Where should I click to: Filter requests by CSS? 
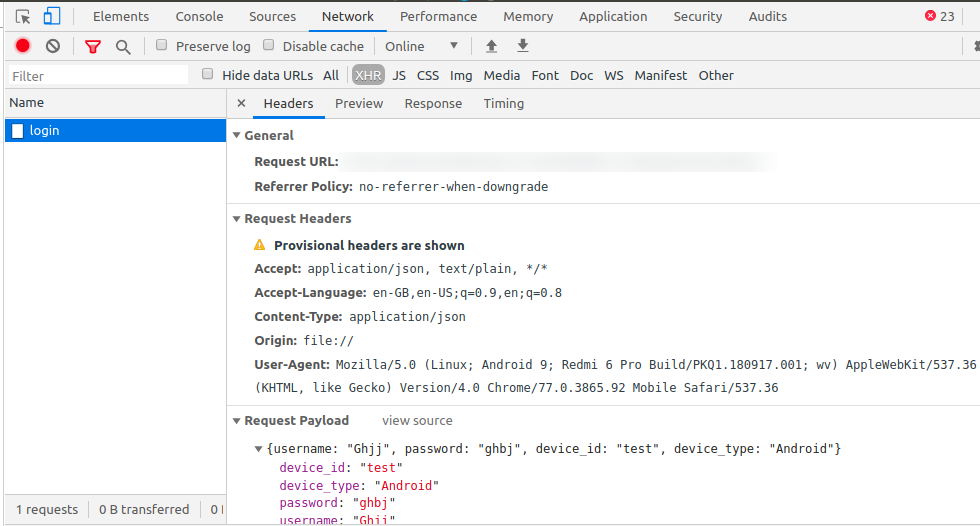click(x=428, y=76)
